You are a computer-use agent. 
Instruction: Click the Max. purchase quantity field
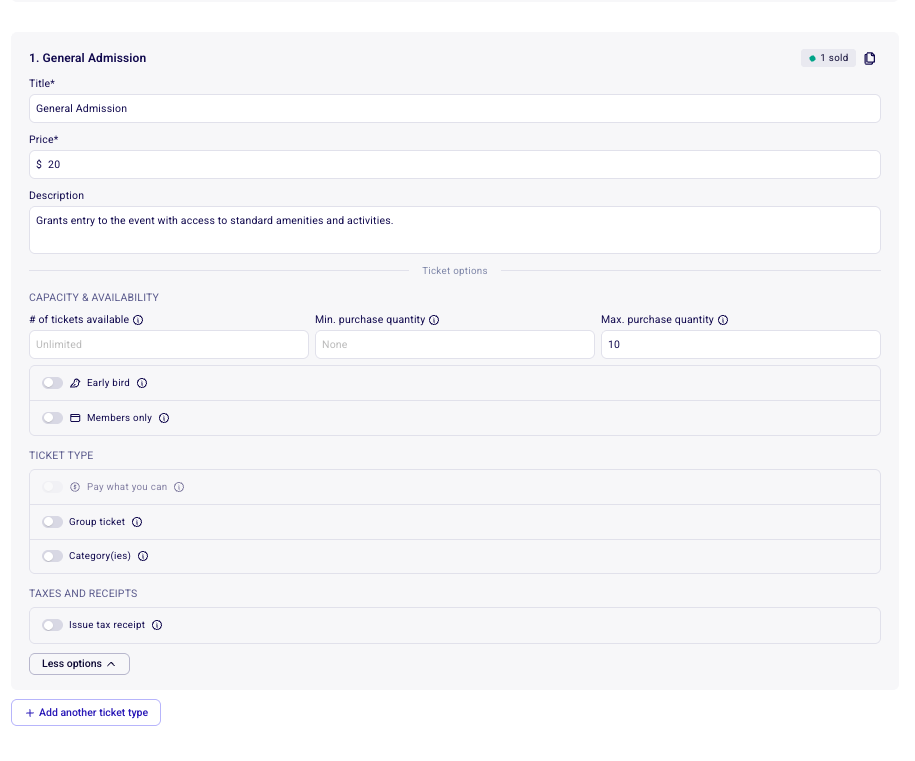pyautogui.click(x=741, y=344)
